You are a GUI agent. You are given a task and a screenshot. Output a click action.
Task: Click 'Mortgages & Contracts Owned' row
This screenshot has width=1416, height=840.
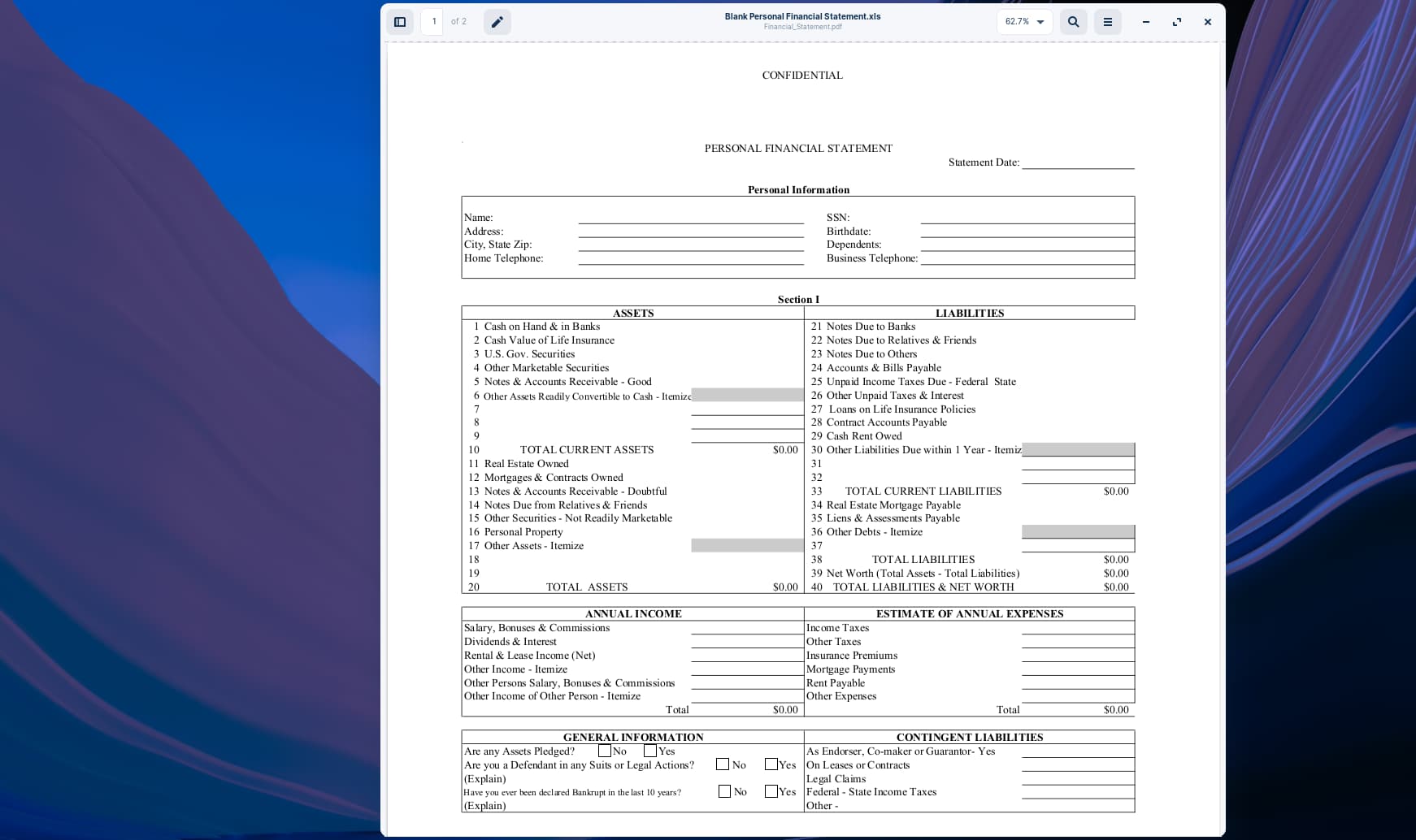coord(554,478)
